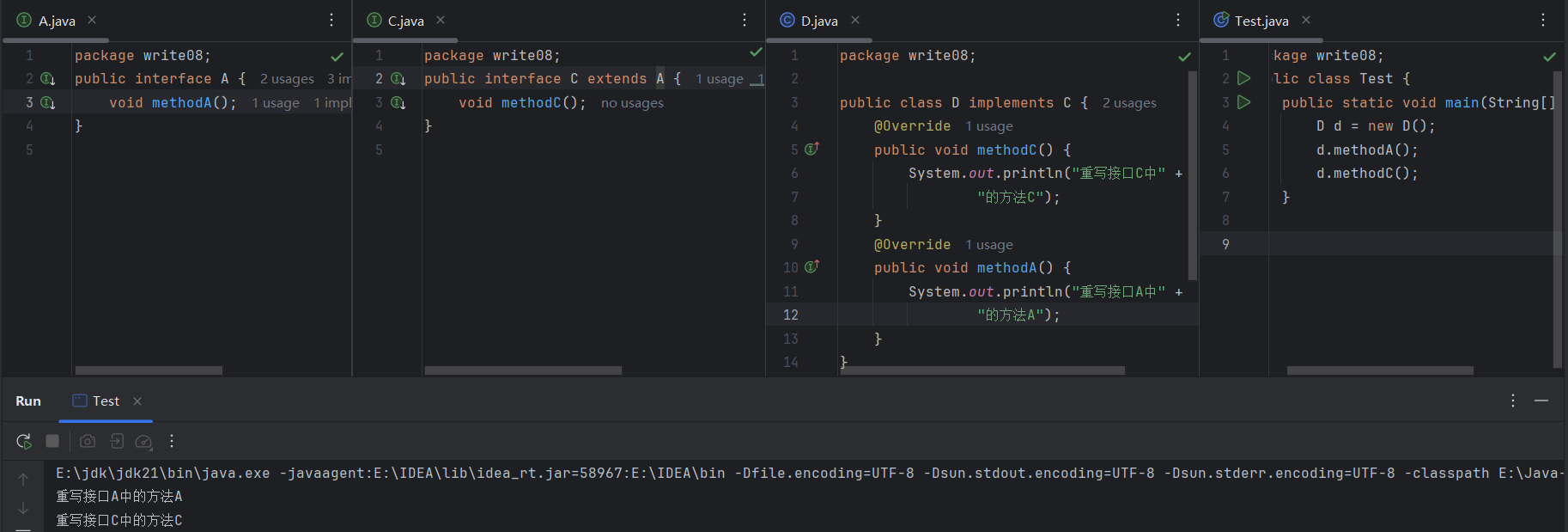Open the A.java tab options menu

(331, 20)
